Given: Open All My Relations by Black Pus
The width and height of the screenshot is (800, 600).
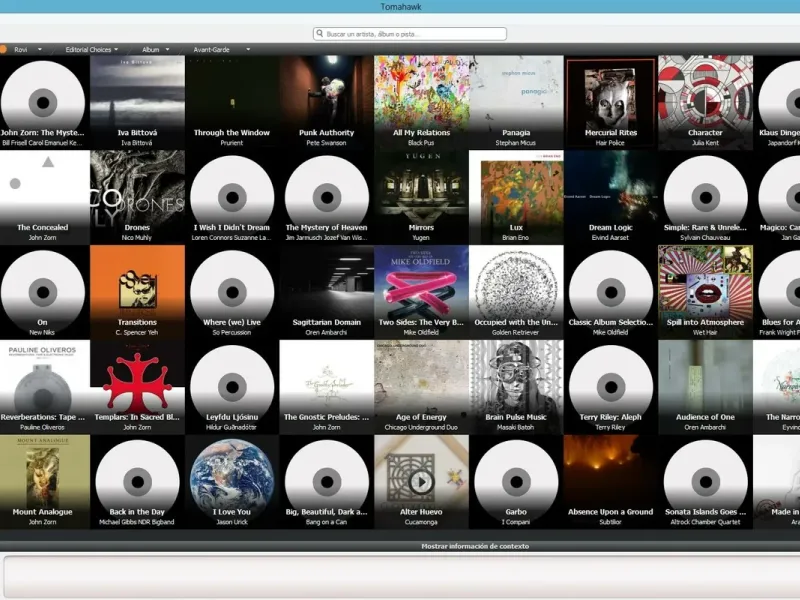Looking at the screenshot, I should [x=421, y=102].
